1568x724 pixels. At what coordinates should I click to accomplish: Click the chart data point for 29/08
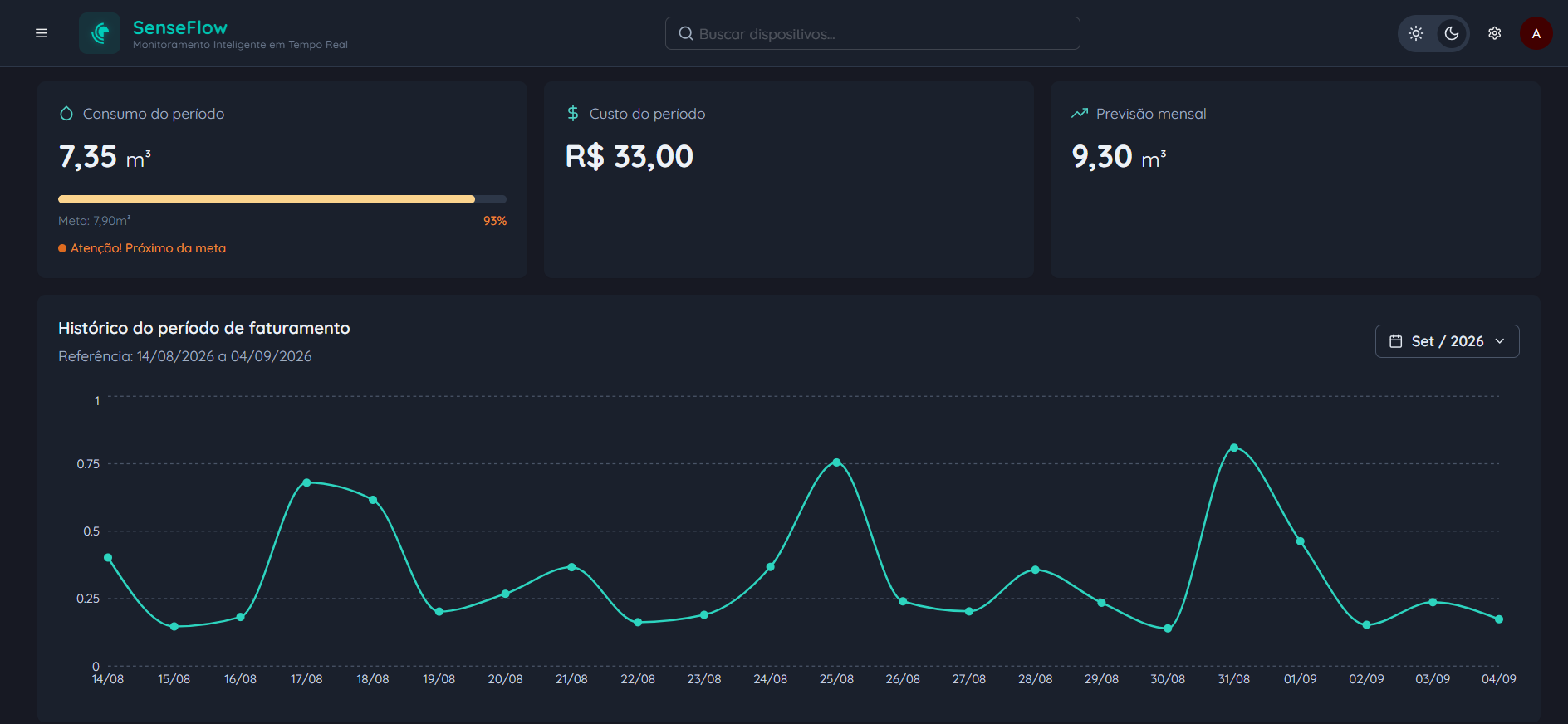(1101, 603)
